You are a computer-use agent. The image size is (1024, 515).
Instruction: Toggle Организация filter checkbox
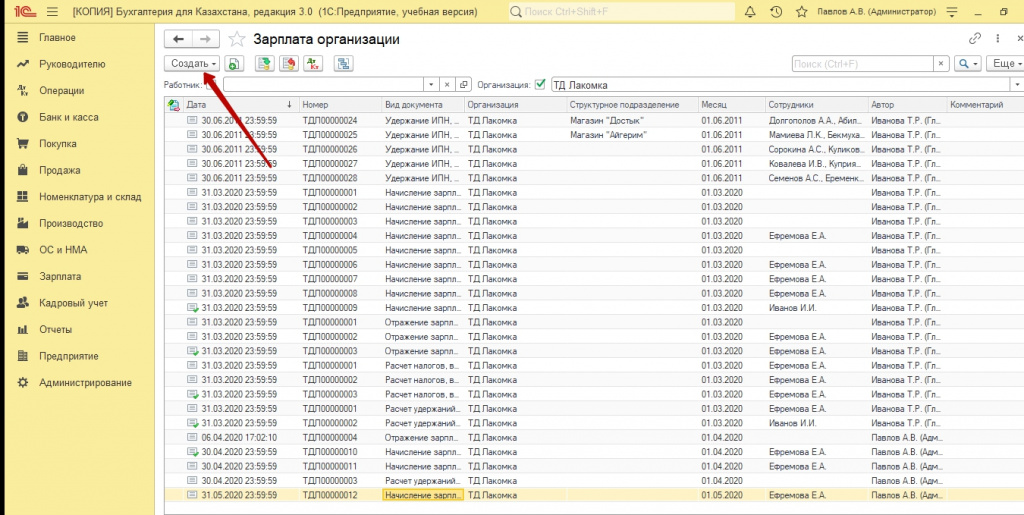[540, 84]
